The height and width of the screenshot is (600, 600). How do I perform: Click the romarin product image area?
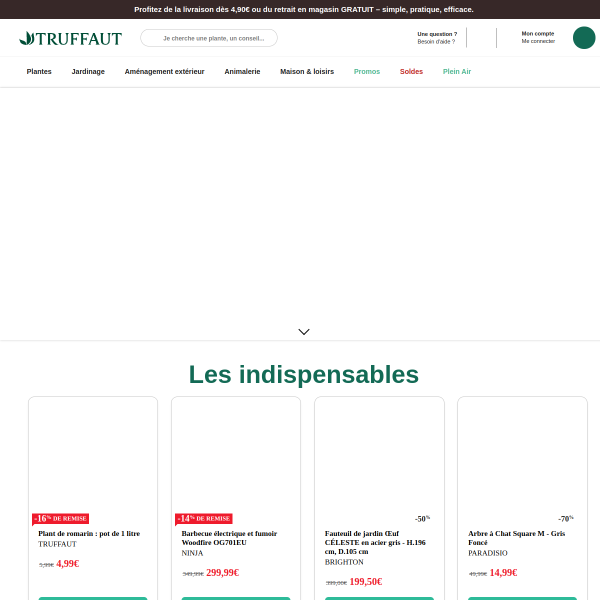pos(93,455)
